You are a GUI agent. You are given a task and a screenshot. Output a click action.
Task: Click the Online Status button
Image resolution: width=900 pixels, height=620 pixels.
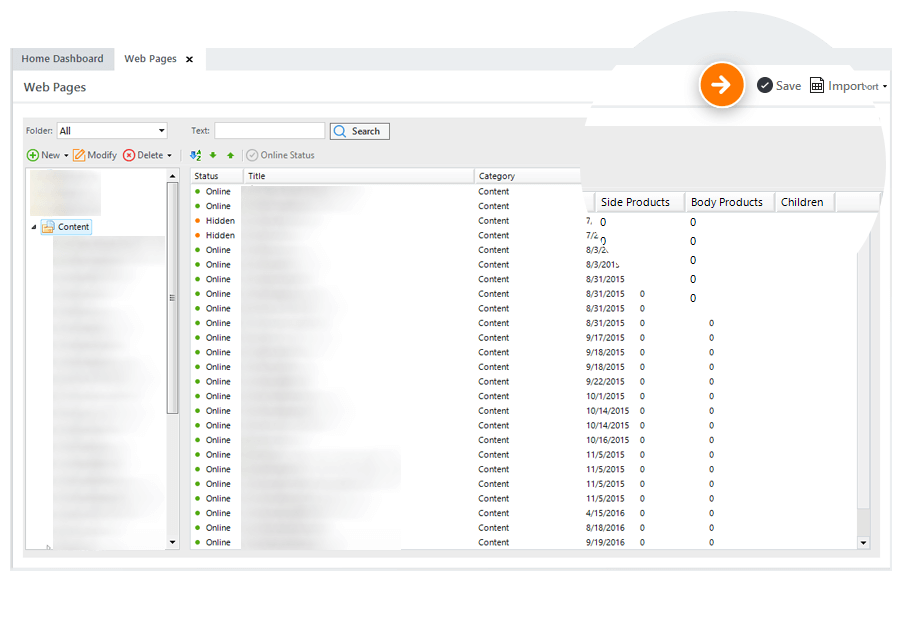click(x=281, y=155)
